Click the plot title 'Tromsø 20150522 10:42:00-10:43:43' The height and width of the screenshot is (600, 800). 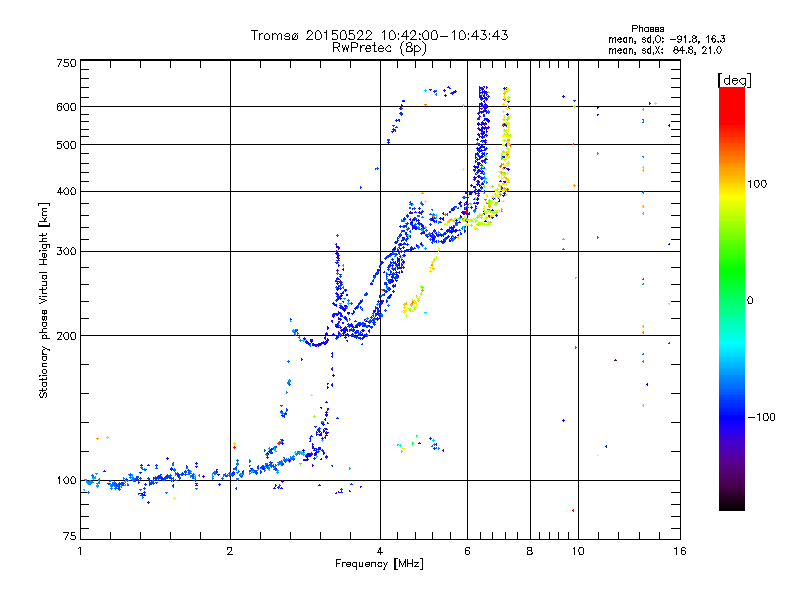tap(379, 35)
